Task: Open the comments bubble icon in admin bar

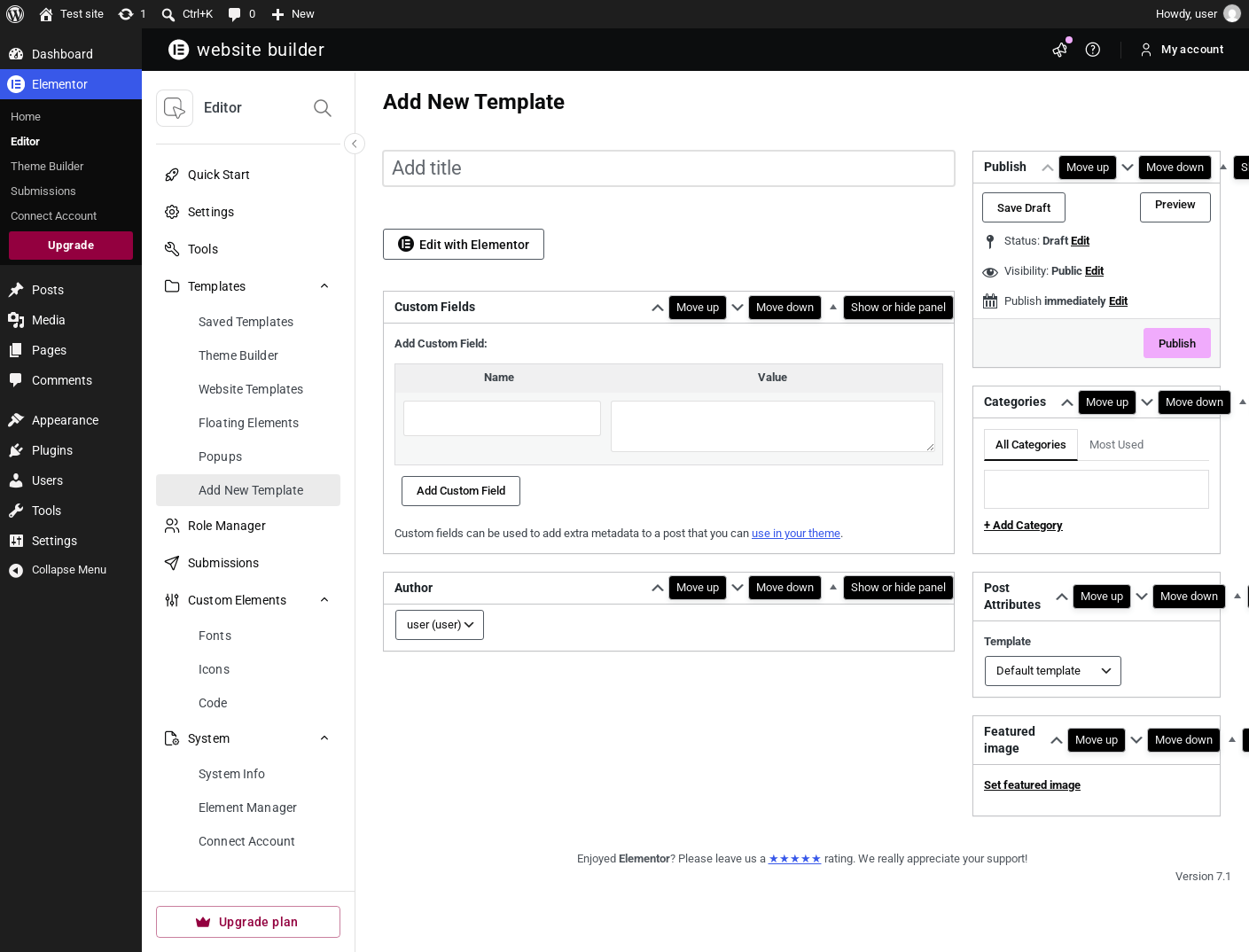Action: click(234, 14)
